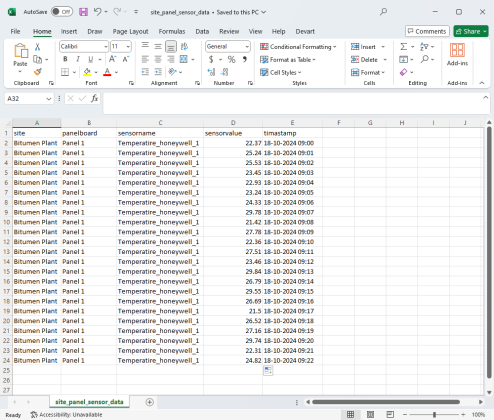
Task: Apply the Merge and Center icon
Action: [x=184, y=59]
